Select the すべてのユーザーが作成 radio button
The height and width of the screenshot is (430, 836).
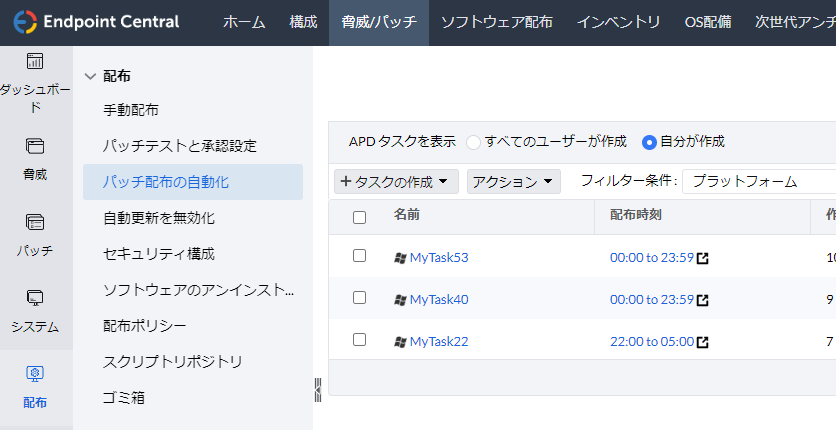click(474, 142)
